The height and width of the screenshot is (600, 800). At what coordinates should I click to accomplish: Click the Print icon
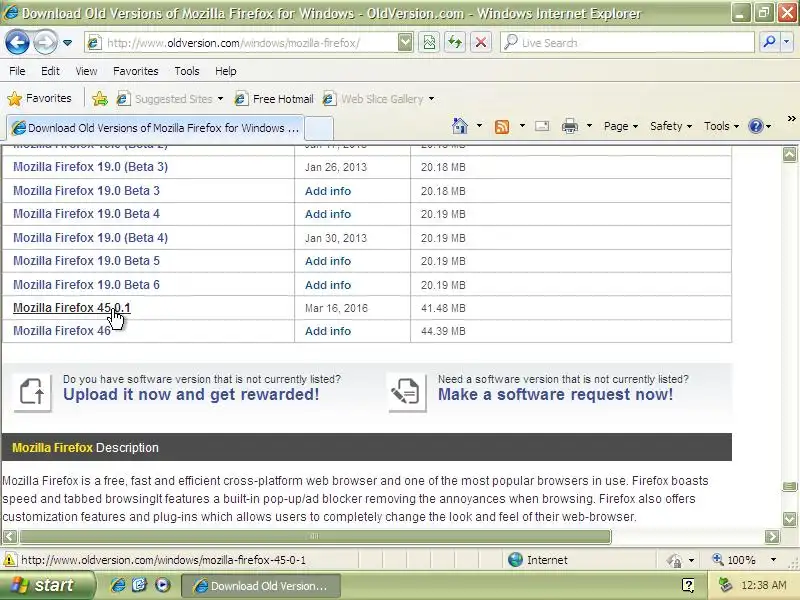pyautogui.click(x=570, y=126)
